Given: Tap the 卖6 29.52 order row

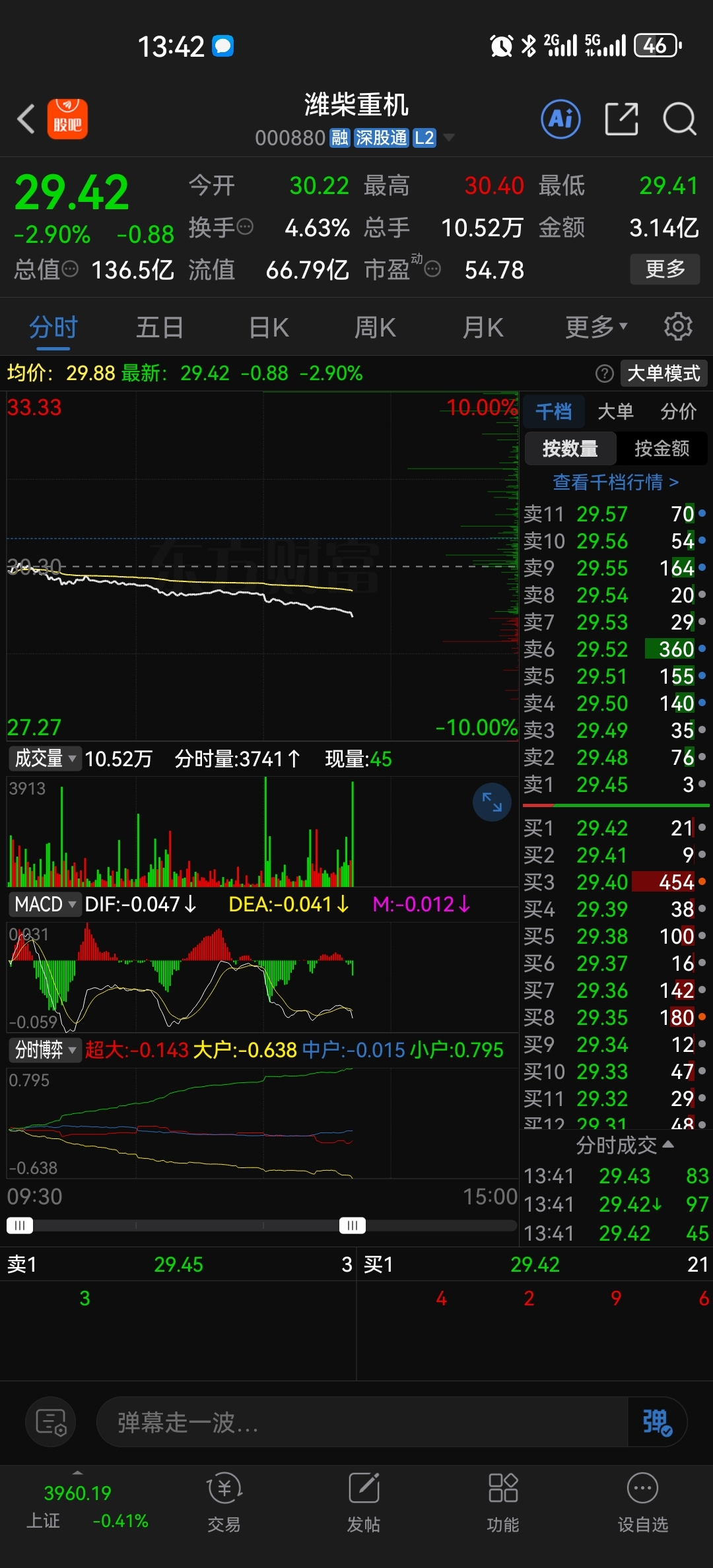Looking at the screenshot, I should pos(615,649).
